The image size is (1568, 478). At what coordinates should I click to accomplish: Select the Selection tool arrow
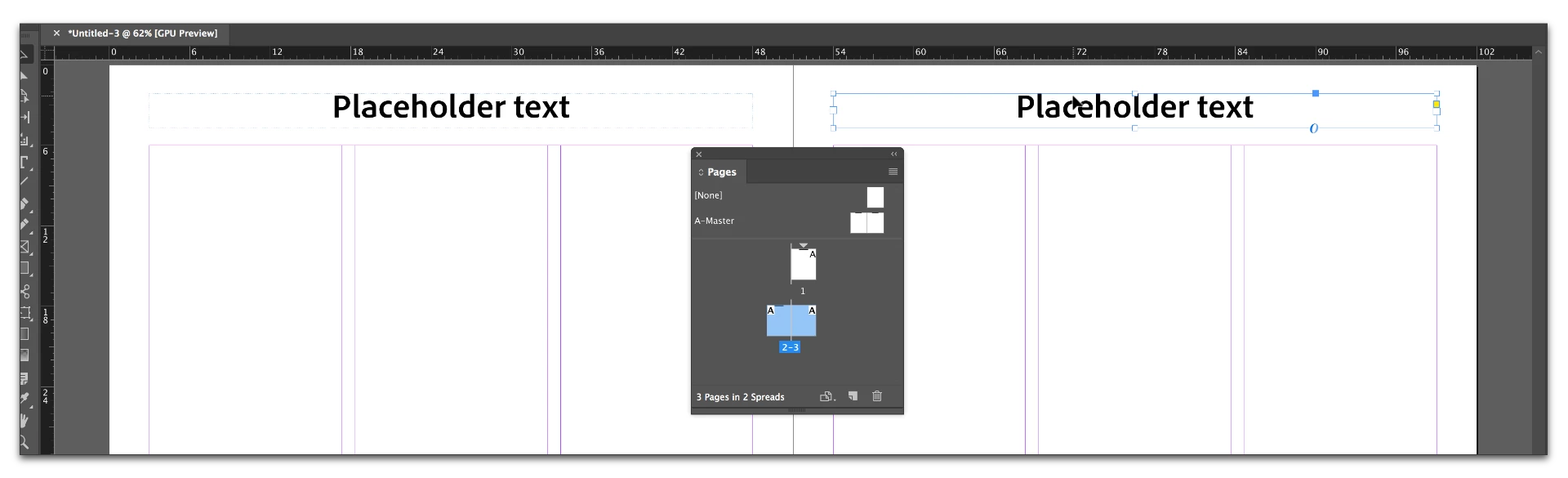tap(24, 54)
